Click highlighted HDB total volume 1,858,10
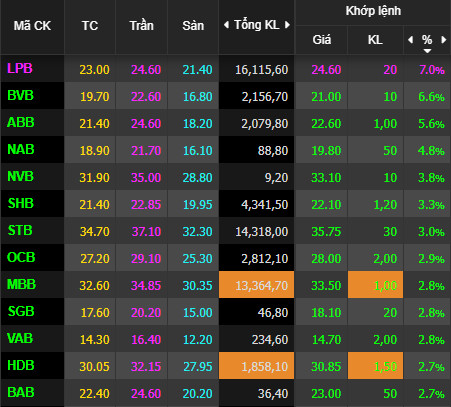451x407 pixels. (x=257, y=365)
